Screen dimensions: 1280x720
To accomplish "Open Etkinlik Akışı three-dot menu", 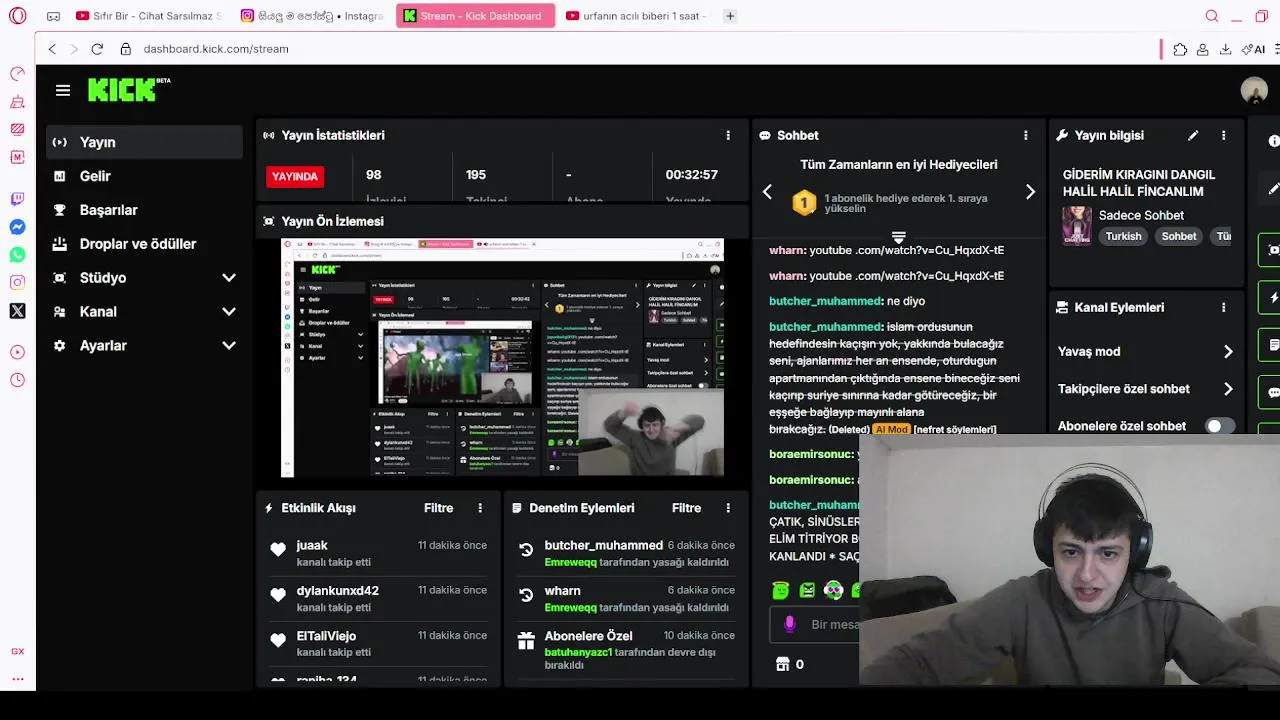I will pyautogui.click(x=480, y=508).
